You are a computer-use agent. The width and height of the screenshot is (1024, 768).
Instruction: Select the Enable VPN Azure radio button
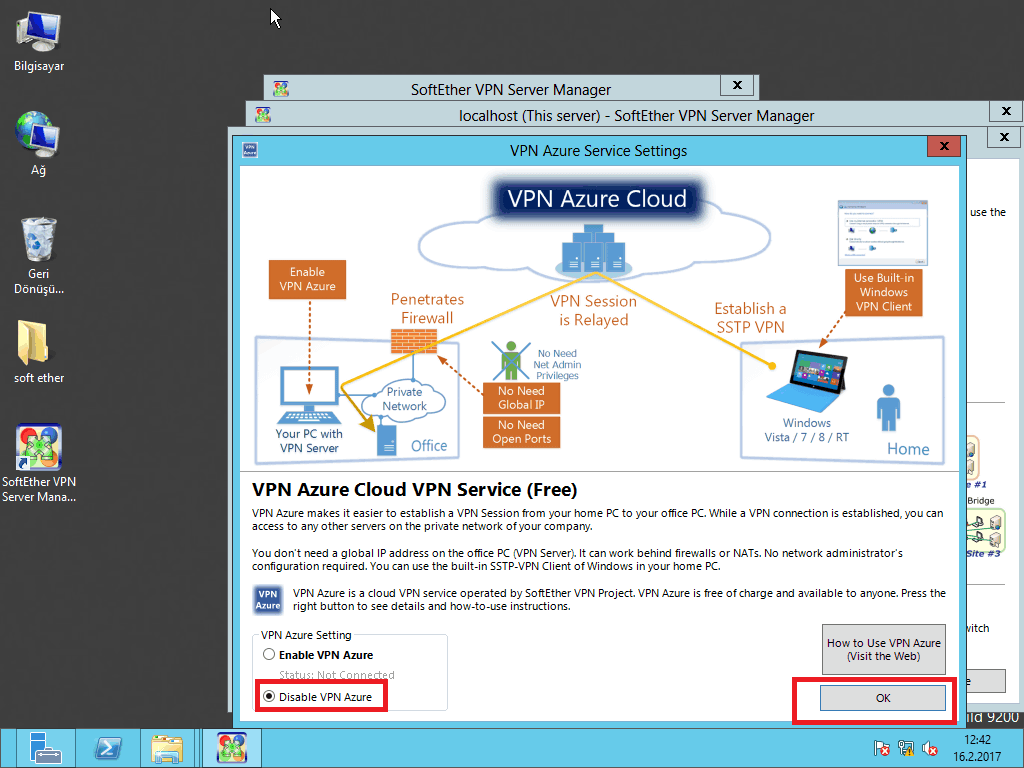[268, 655]
